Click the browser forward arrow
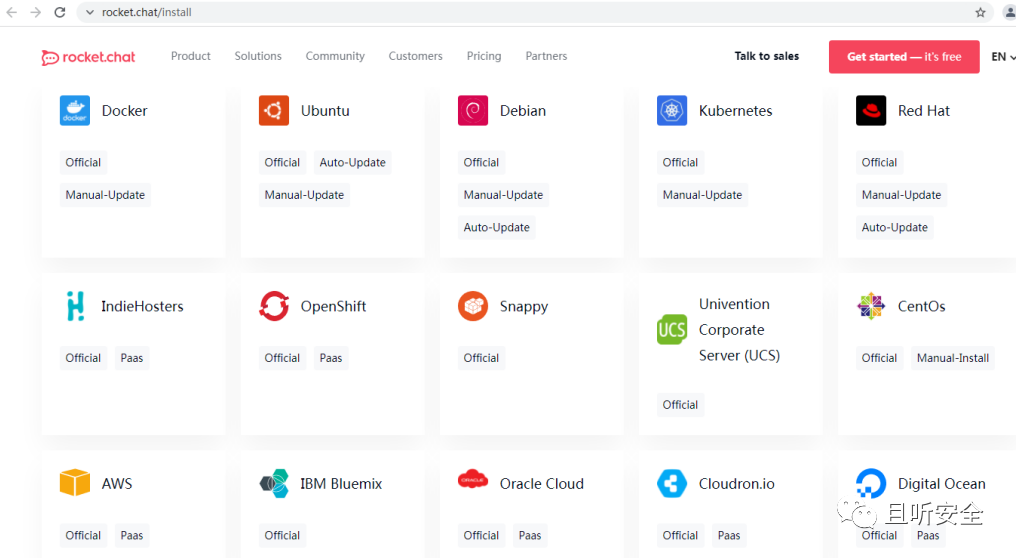Viewport: 1016px width, 558px height. click(x=36, y=12)
